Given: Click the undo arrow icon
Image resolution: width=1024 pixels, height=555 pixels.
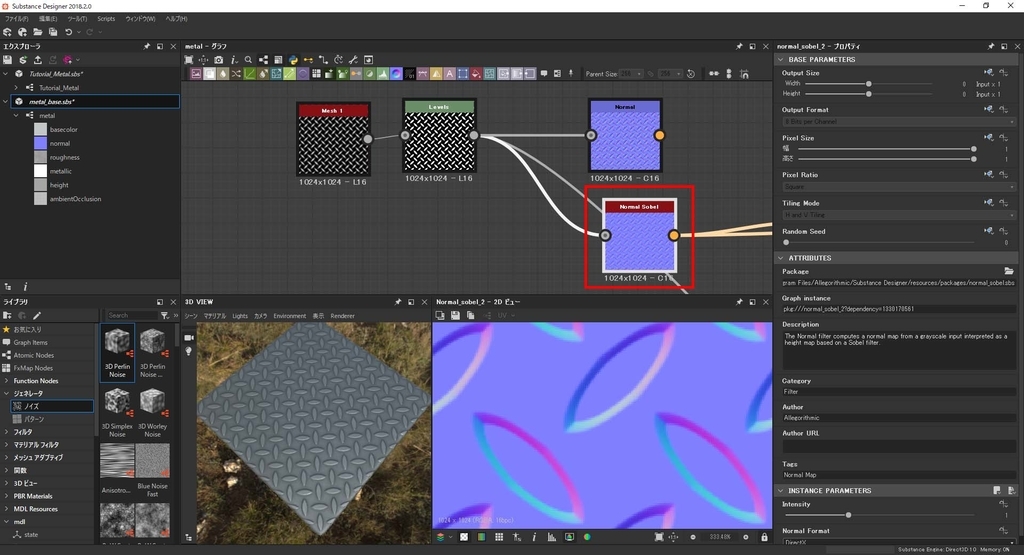Looking at the screenshot, I should [68, 32].
